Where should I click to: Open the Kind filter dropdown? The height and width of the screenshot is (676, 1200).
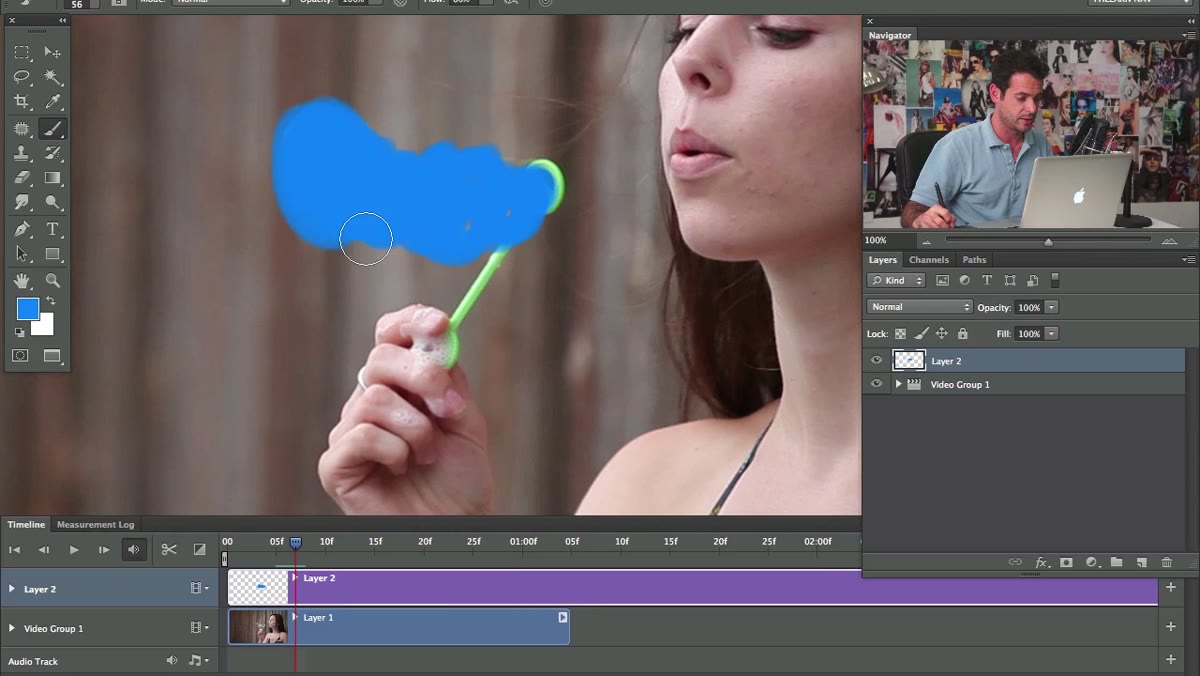(x=896, y=281)
